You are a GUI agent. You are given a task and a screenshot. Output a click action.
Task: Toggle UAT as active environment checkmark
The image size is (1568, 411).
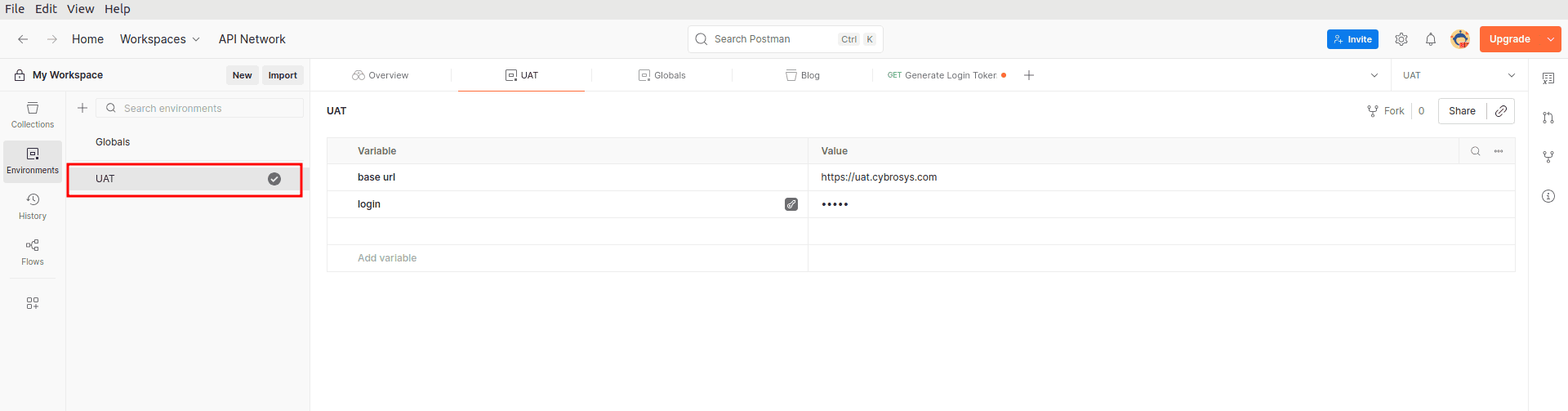[x=274, y=179]
